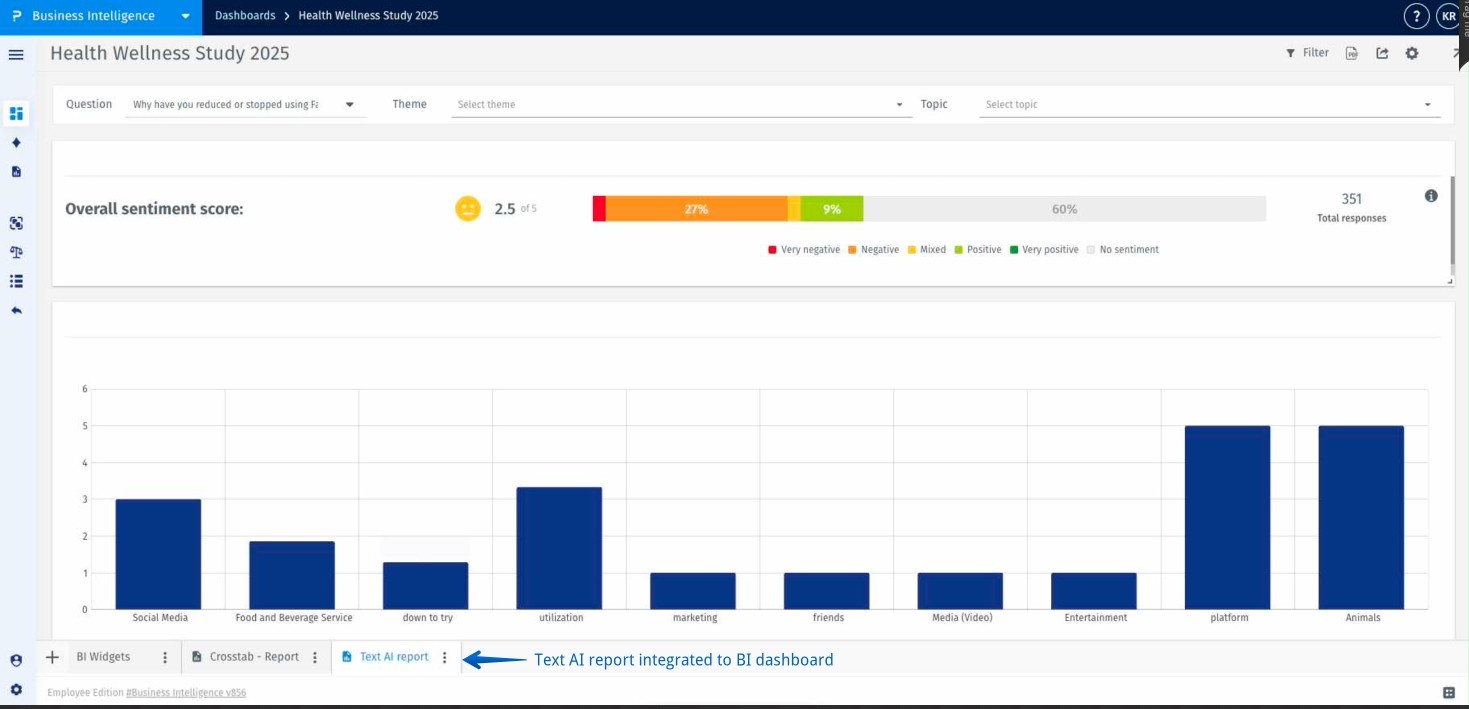Open the Select topic dropdown
This screenshot has width=1469, height=709.
coord(1208,105)
